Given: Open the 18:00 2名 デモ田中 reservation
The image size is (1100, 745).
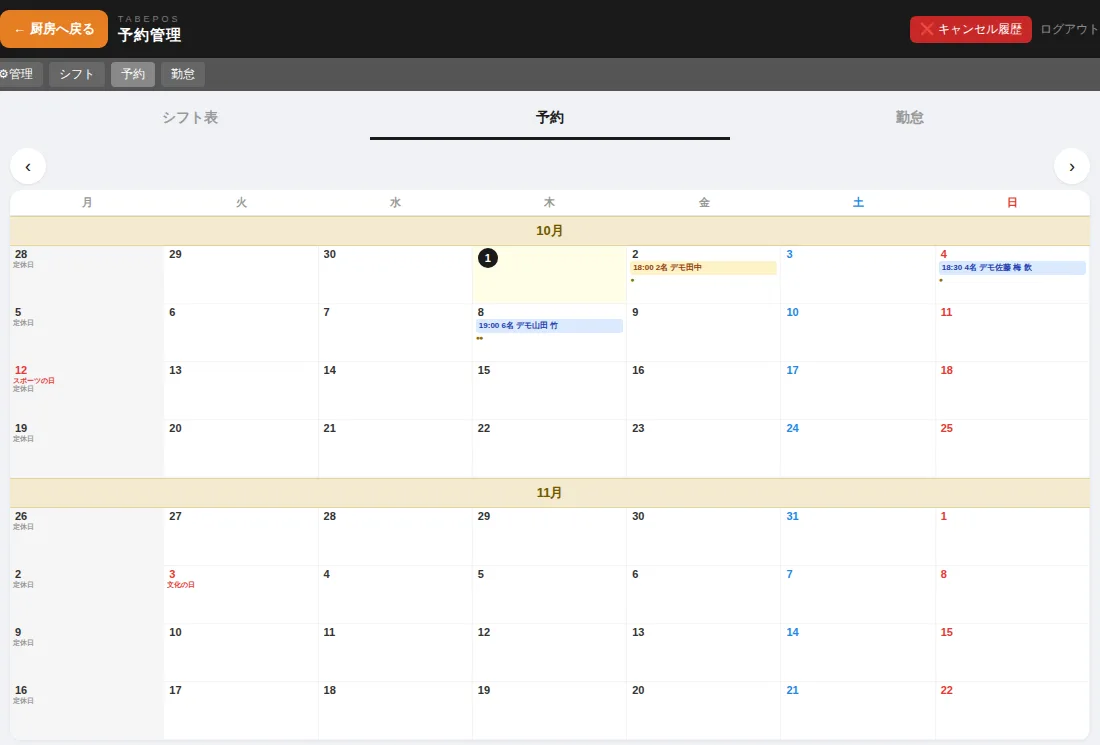Looking at the screenshot, I should [704, 267].
